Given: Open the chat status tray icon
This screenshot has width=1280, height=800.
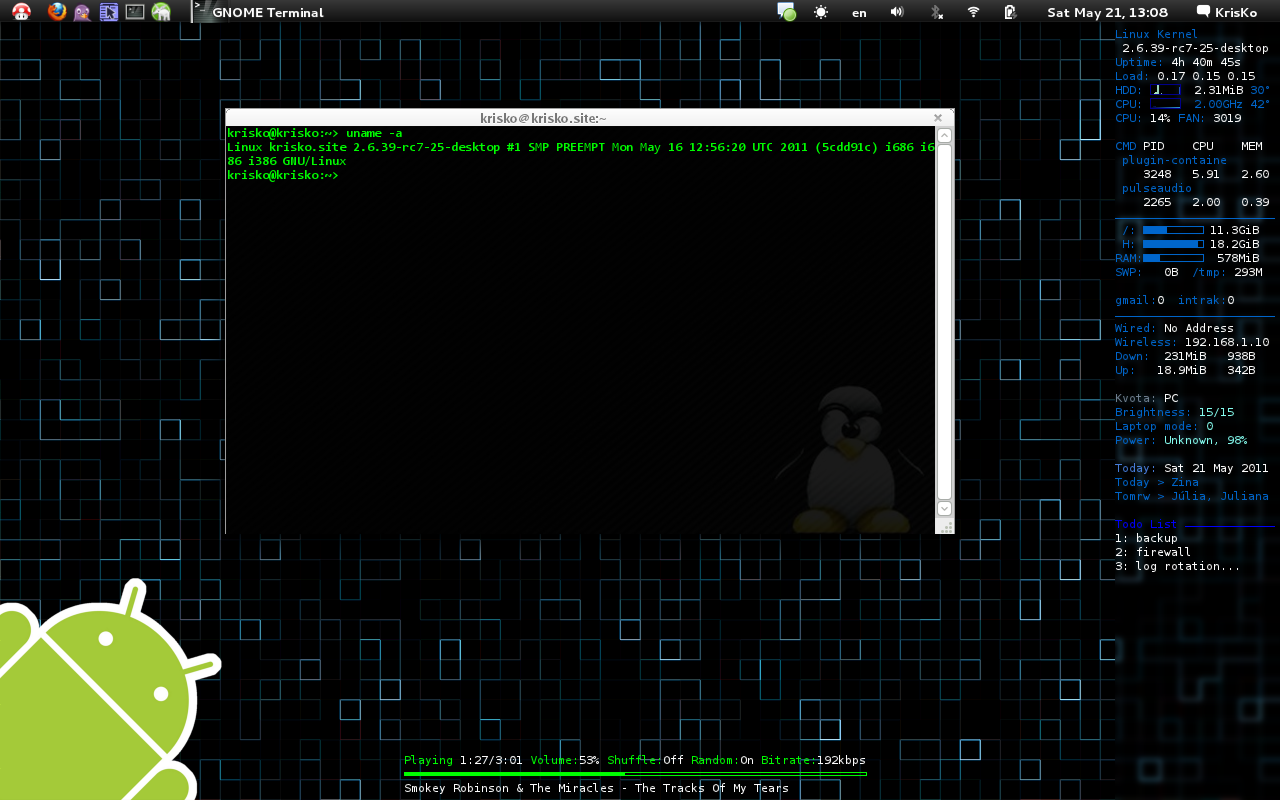Looking at the screenshot, I should [787, 12].
